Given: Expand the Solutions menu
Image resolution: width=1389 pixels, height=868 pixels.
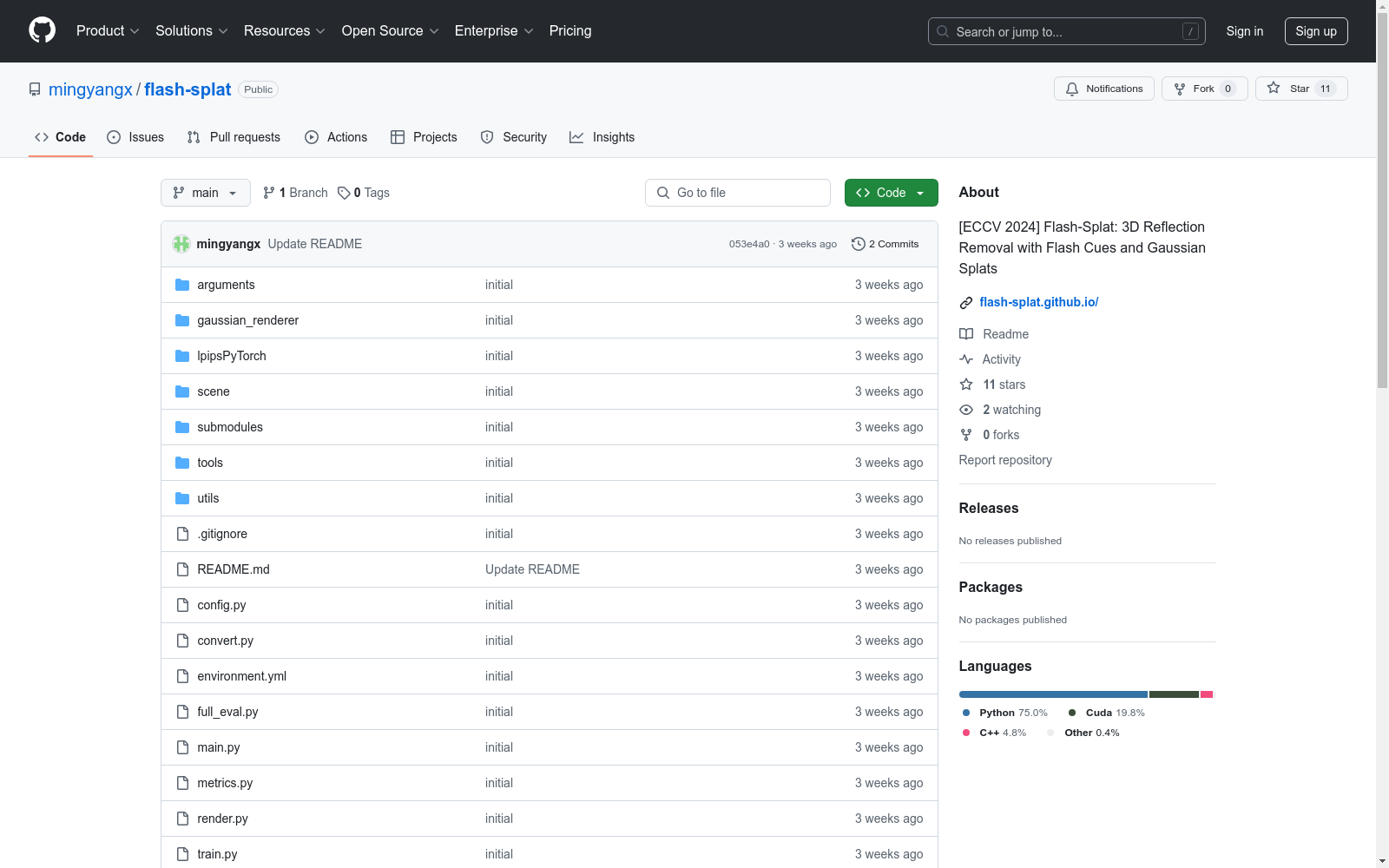Looking at the screenshot, I should [192, 30].
